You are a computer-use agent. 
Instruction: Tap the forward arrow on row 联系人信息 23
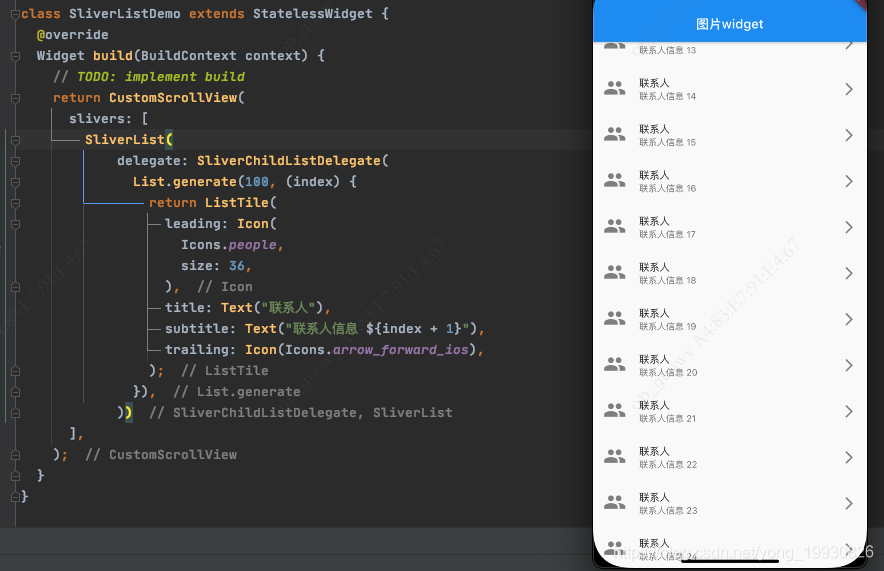click(x=849, y=504)
